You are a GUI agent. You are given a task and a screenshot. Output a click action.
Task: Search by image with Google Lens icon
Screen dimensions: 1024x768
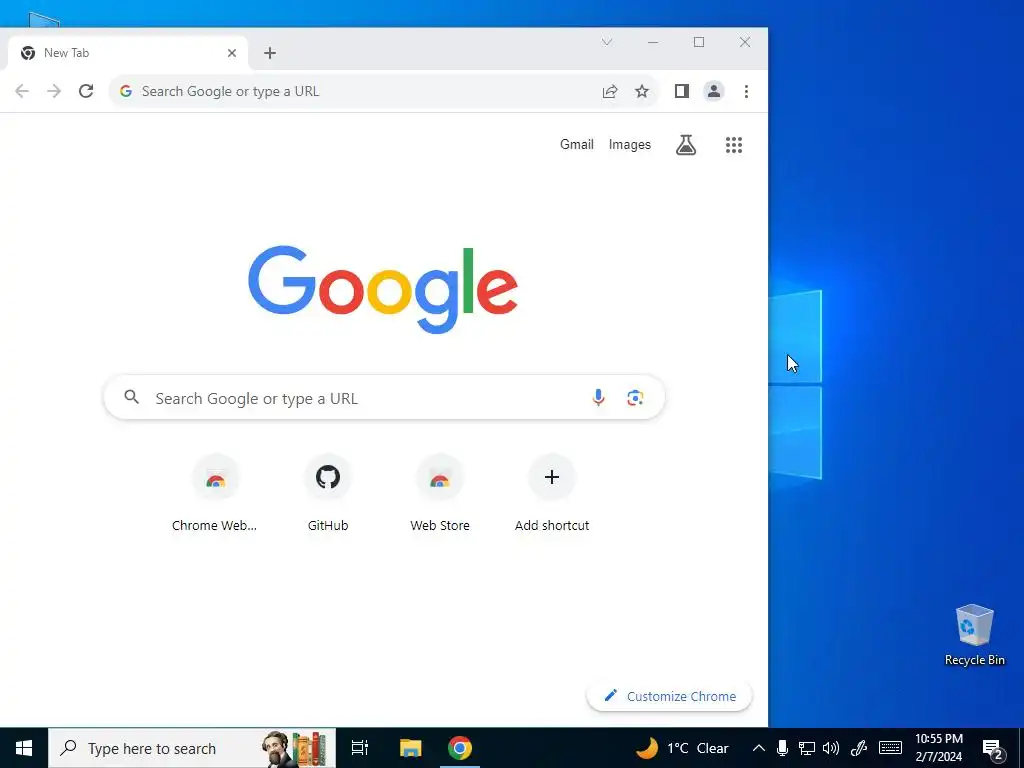point(635,398)
